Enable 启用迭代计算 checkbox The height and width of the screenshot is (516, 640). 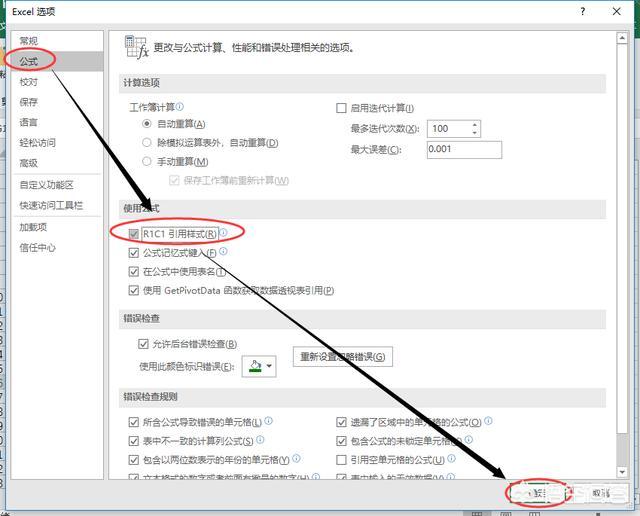(x=341, y=108)
